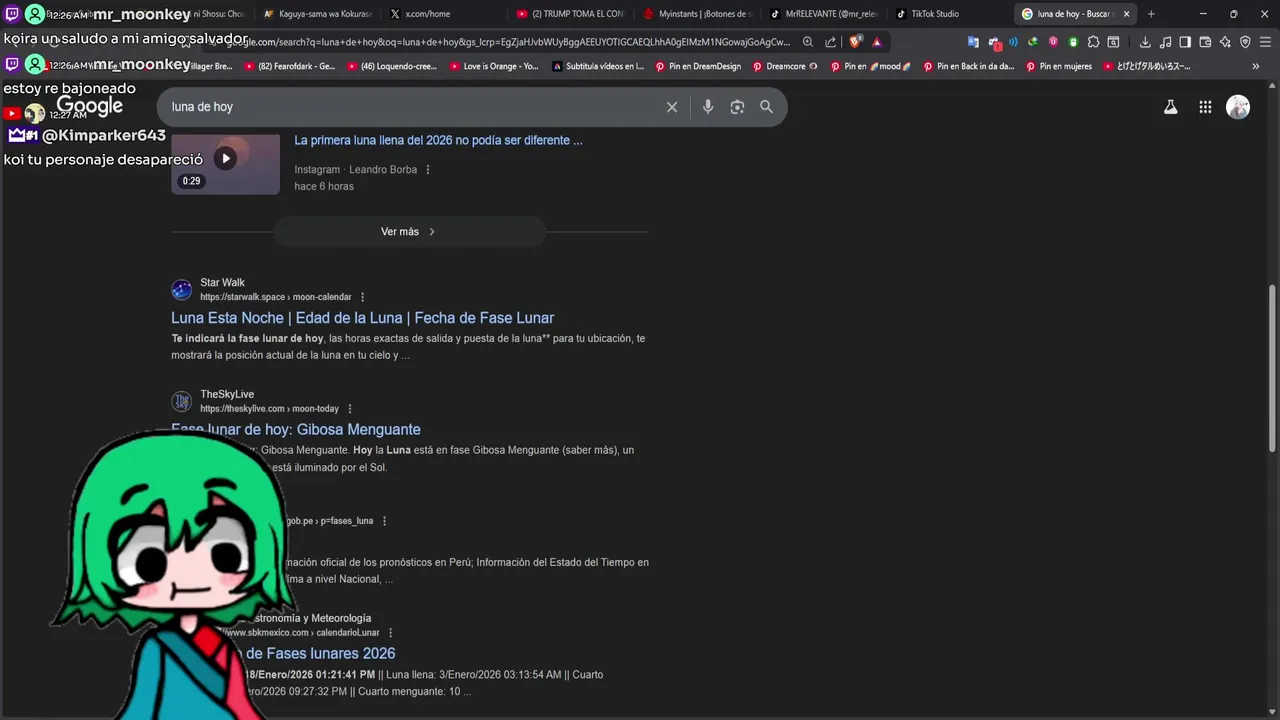Screen dimensions: 1280x720
Task: Open the Google account profile avatar
Action: (1238, 107)
